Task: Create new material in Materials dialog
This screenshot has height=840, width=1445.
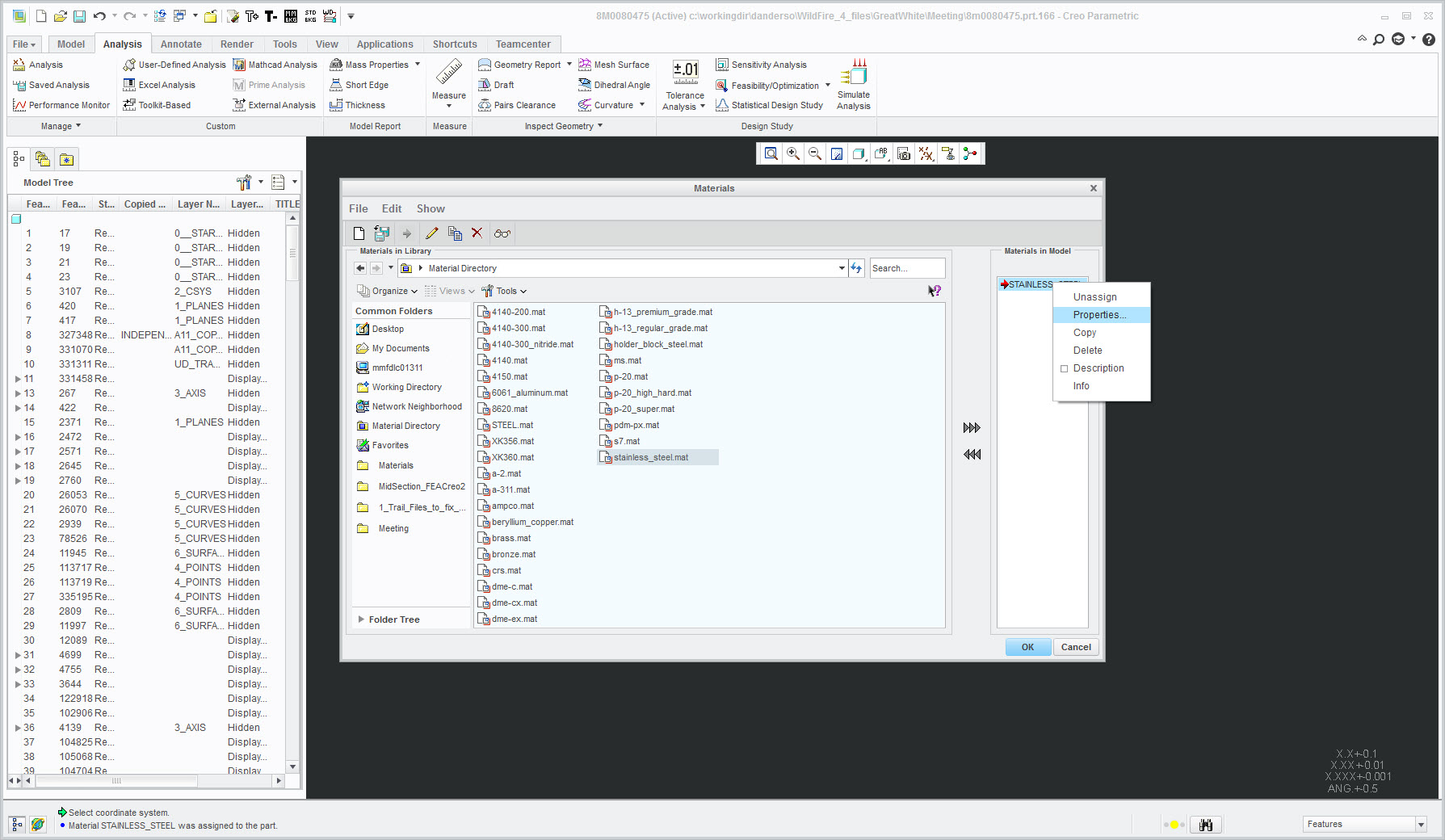Action: tap(359, 233)
